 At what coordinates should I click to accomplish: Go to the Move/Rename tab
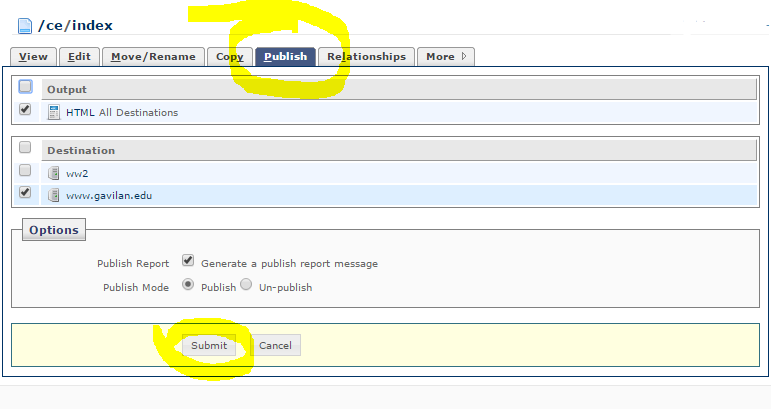154,57
